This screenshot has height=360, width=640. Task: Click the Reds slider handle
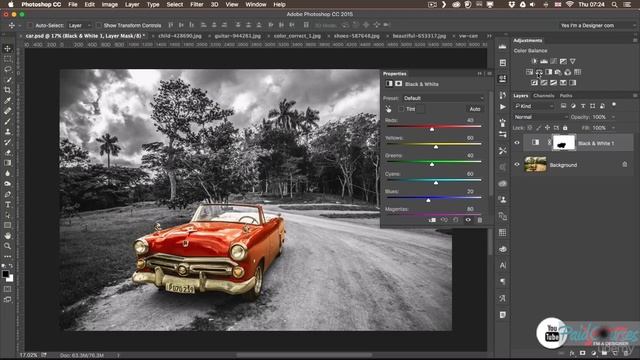(x=432, y=129)
